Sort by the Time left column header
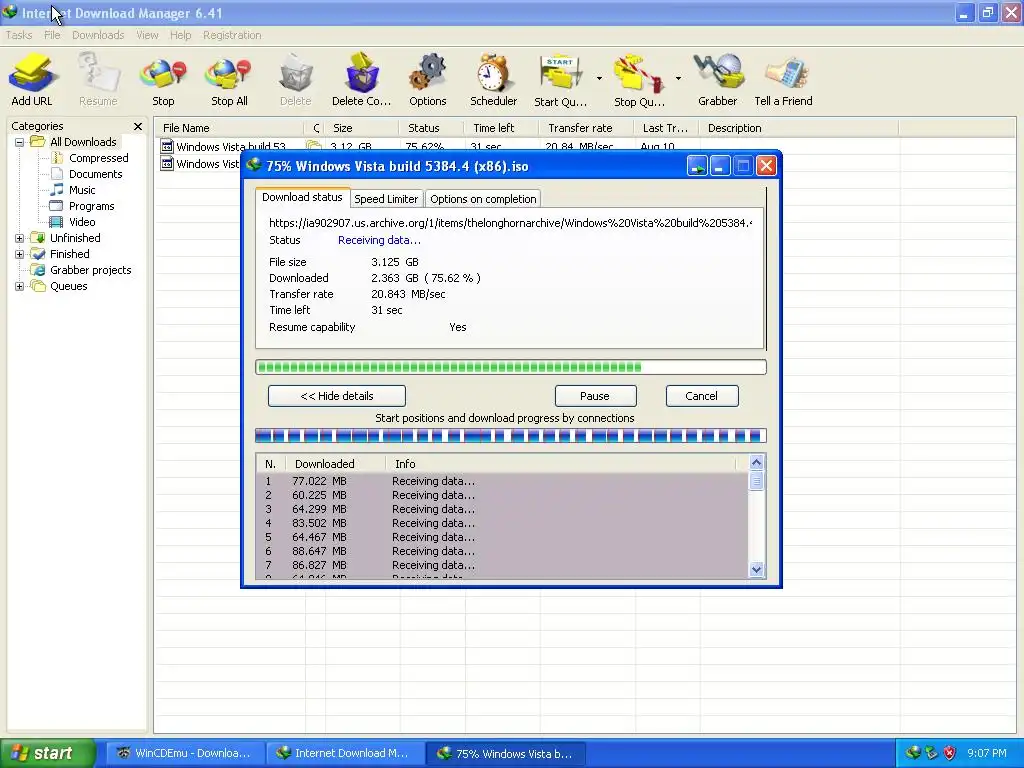1024x768 pixels. click(x=501, y=128)
